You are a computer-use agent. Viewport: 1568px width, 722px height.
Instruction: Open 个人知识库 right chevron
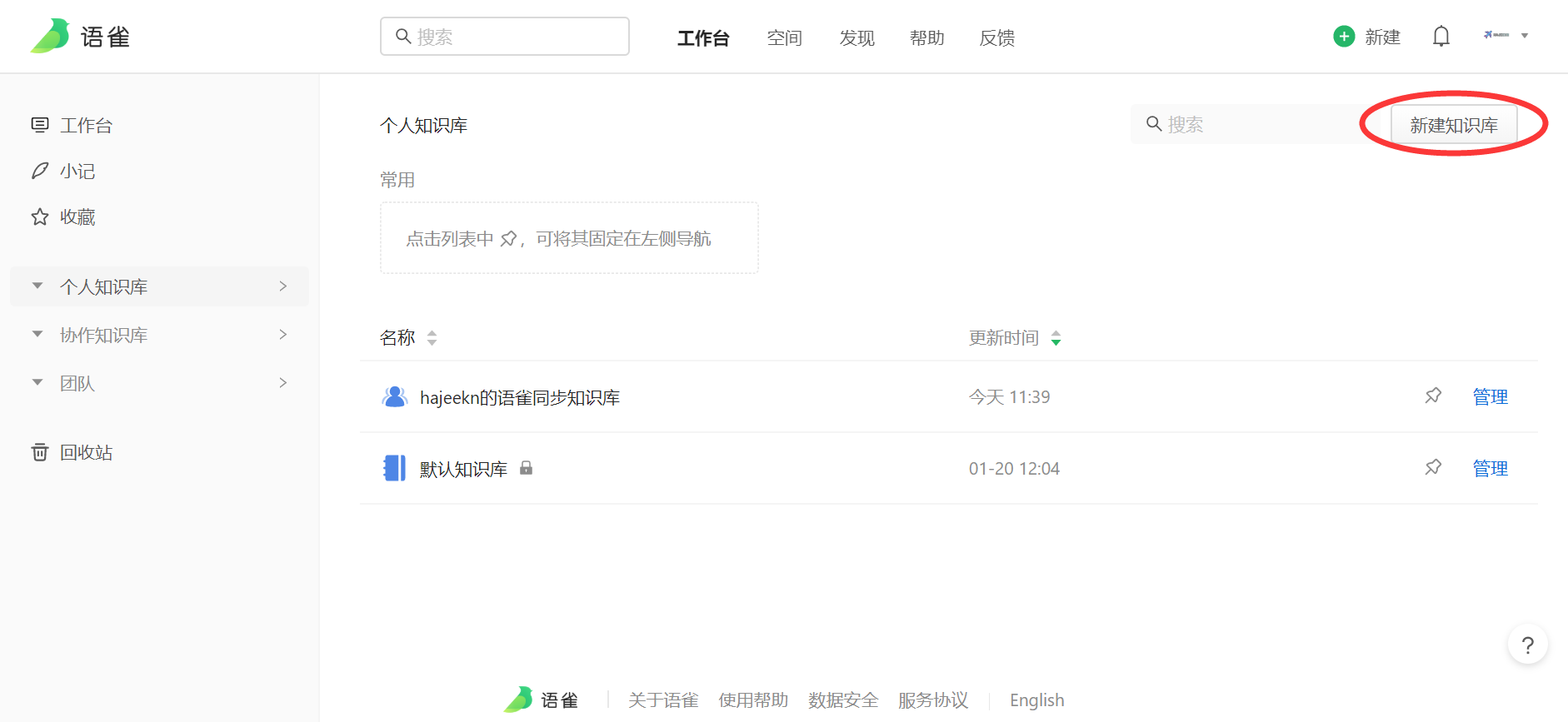click(283, 286)
